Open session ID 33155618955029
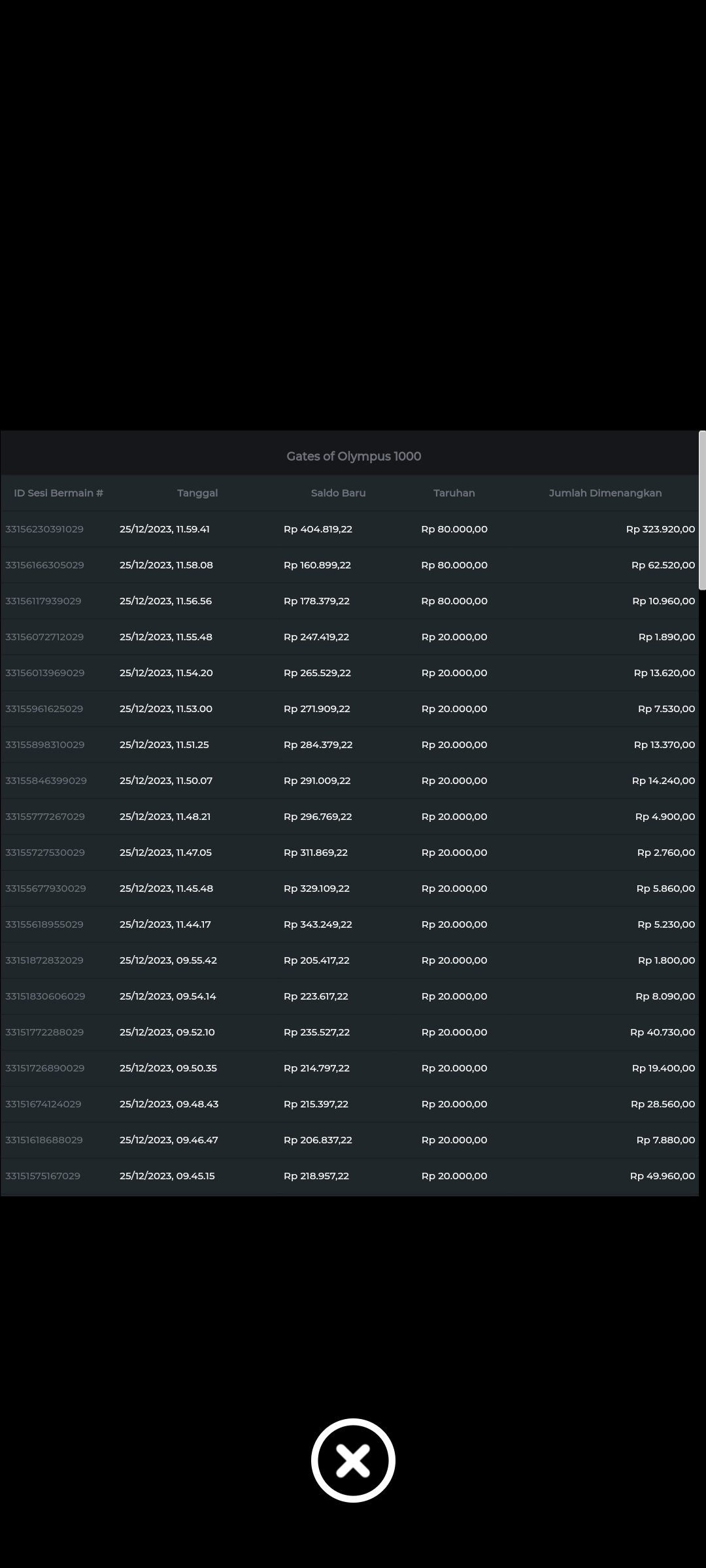Screen dimensions: 706x1568 pos(44,924)
